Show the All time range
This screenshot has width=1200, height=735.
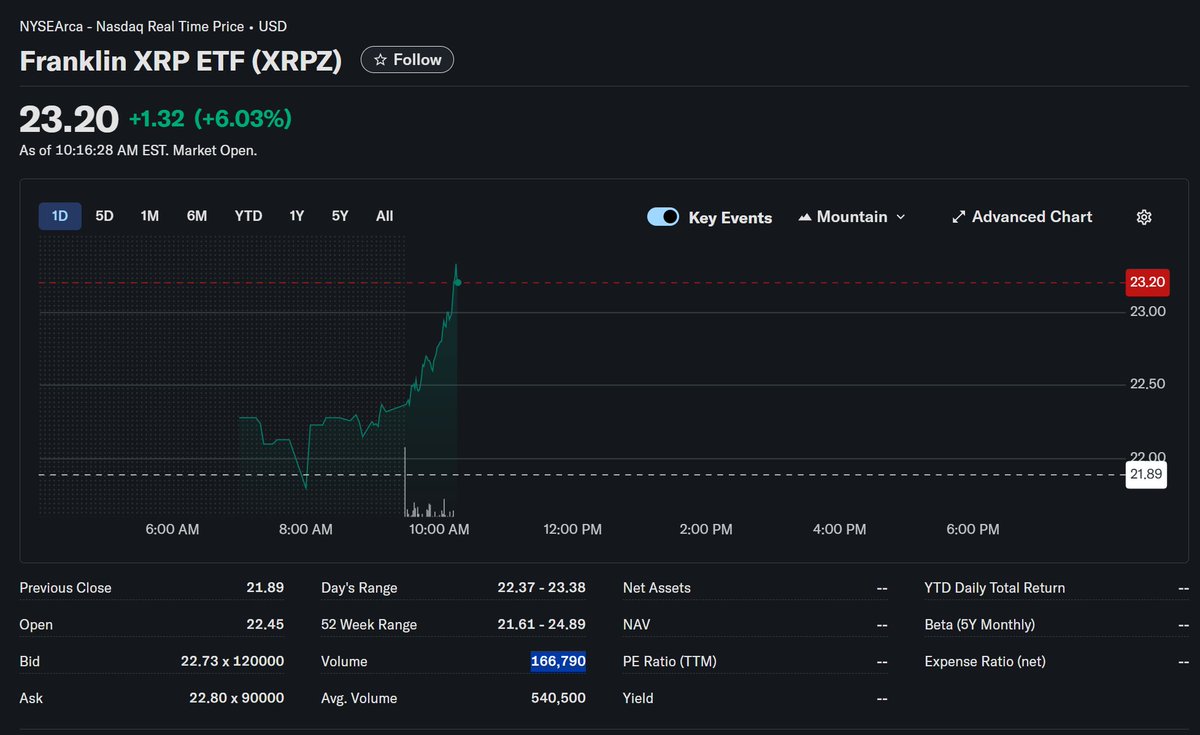tap(384, 216)
